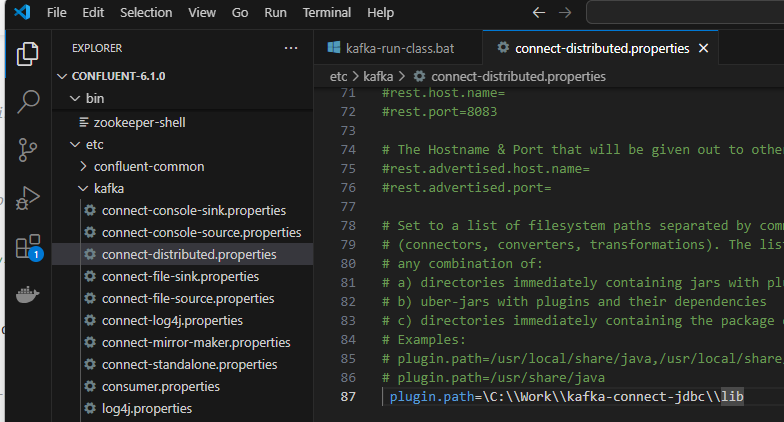The width and height of the screenshot is (784, 422).
Task: Click the navigate back arrow
Action: 539,12
